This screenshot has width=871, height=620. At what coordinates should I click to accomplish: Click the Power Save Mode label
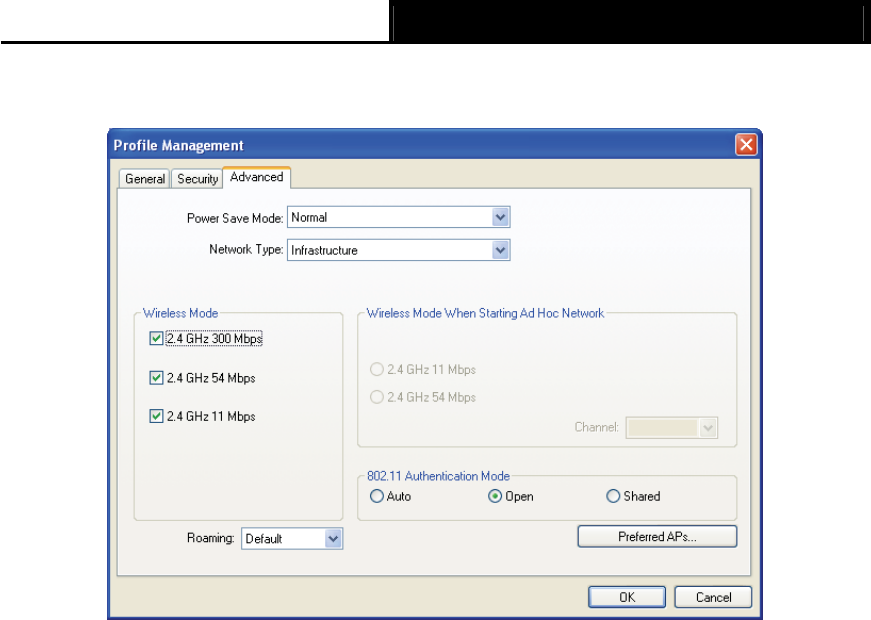pyautogui.click(x=235, y=218)
